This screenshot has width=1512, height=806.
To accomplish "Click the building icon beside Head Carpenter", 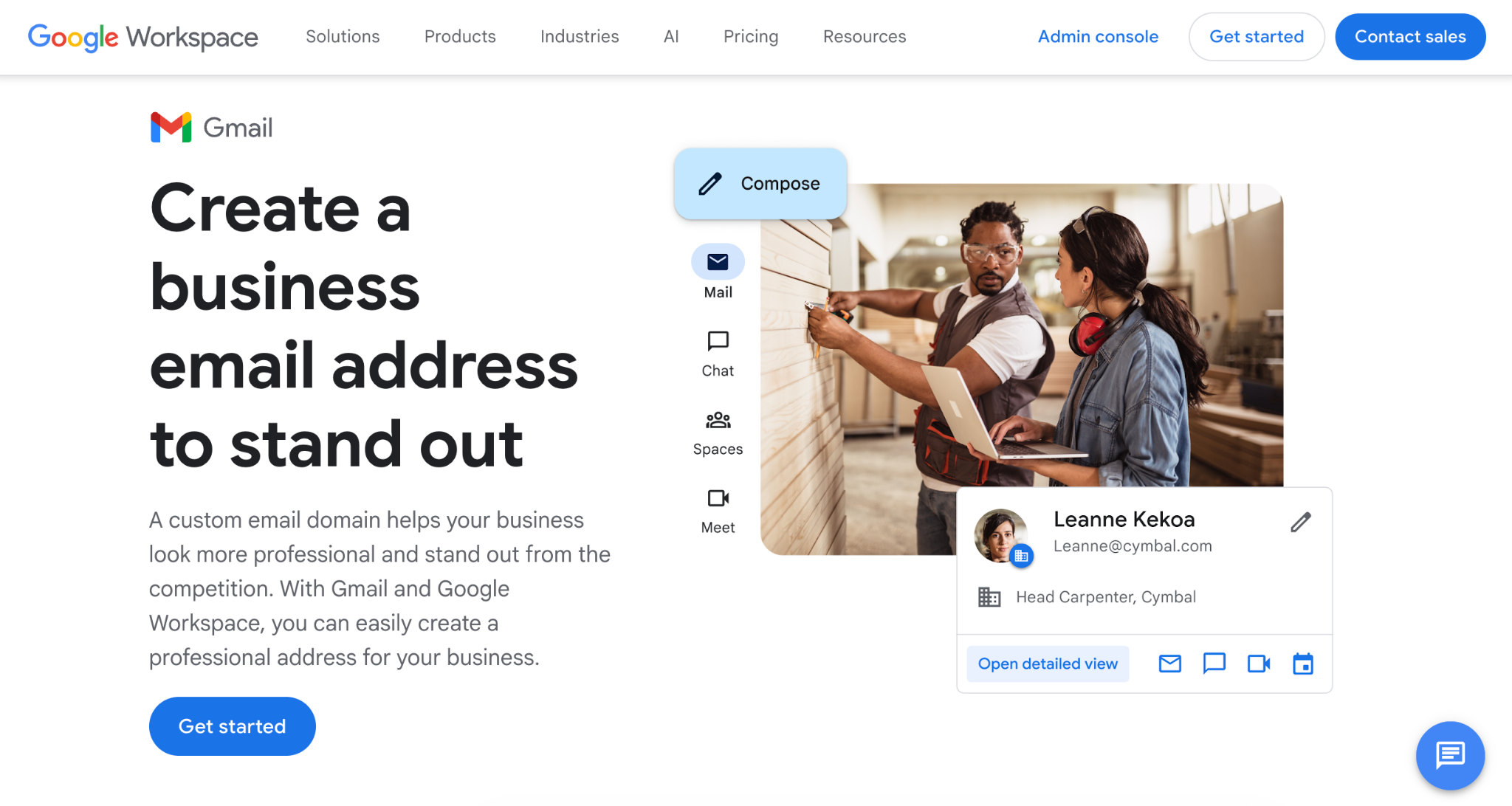I will click(x=989, y=597).
